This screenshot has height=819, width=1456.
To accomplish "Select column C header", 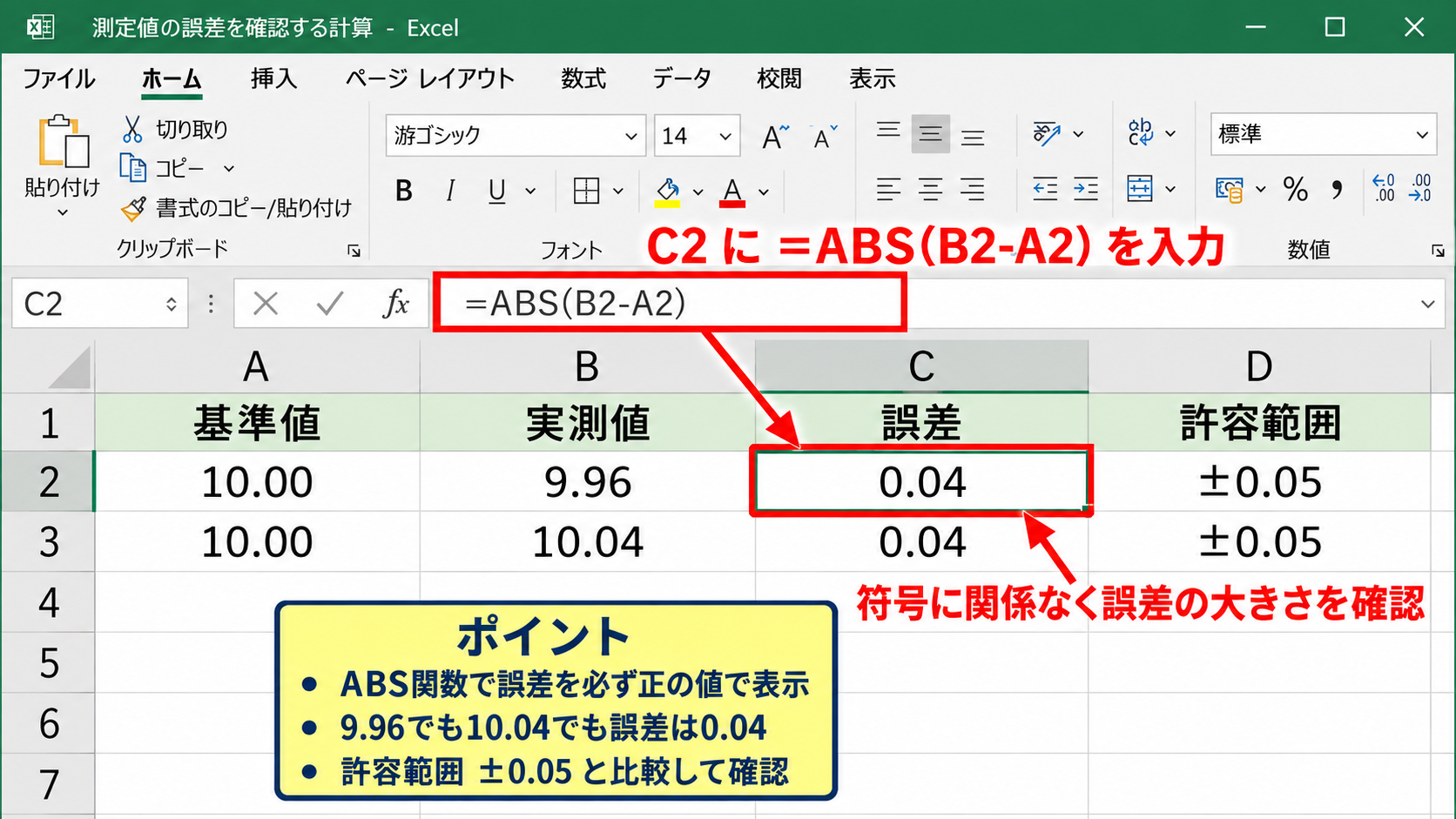I will 921,366.
